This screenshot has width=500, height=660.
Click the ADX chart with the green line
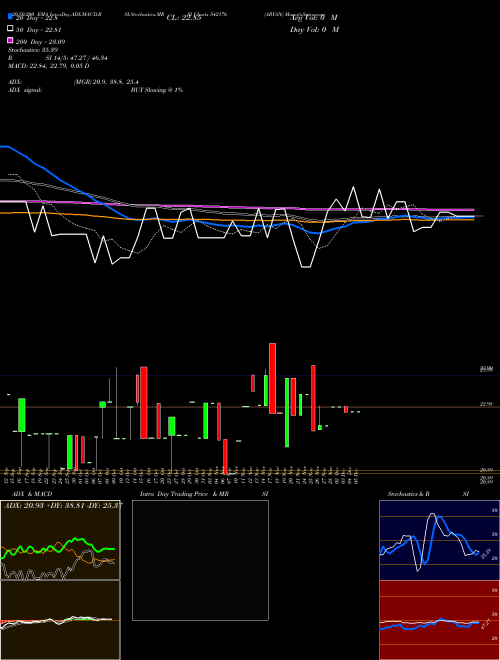click(60, 540)
